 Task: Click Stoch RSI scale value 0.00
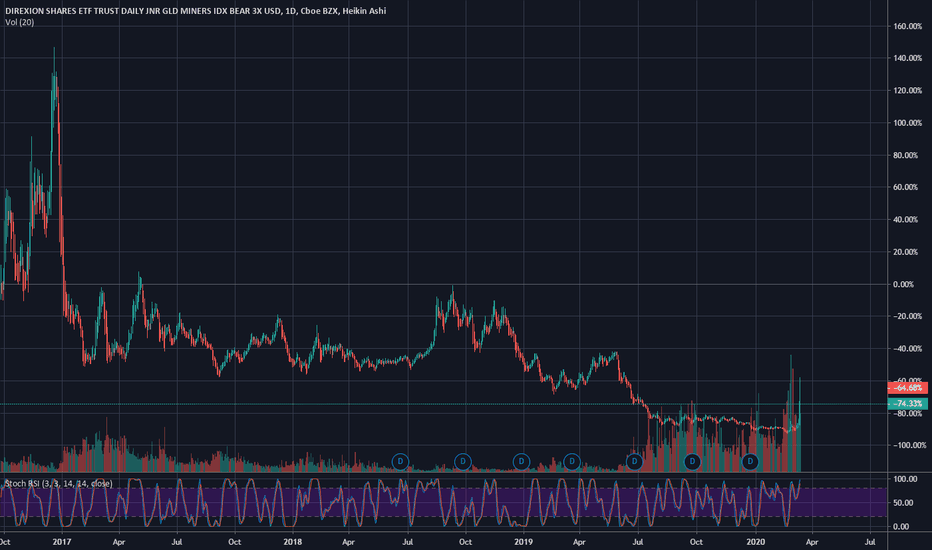click(902, 527)
